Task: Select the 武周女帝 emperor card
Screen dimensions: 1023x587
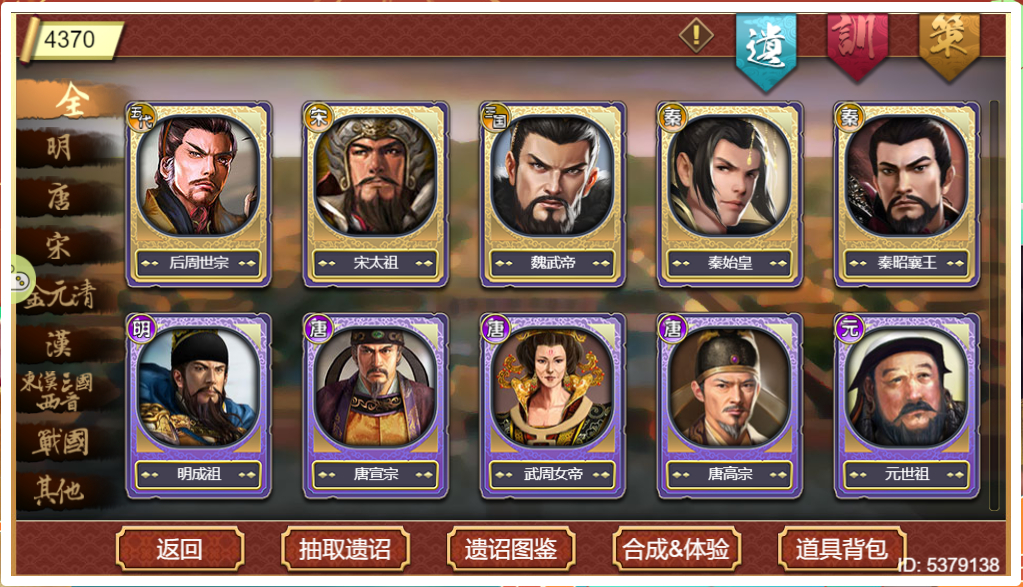Action: (553, 406)
